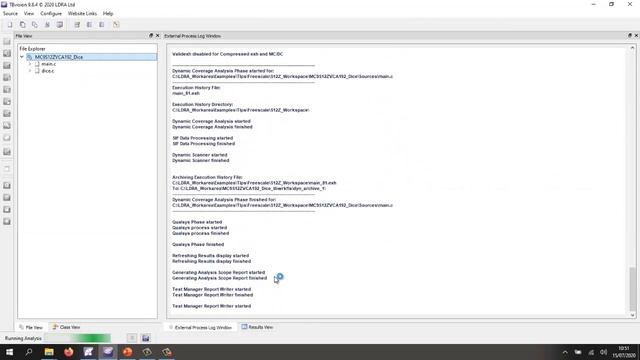
Task: Click the topmost icon in the left sidebar
Action: [7, 42]
